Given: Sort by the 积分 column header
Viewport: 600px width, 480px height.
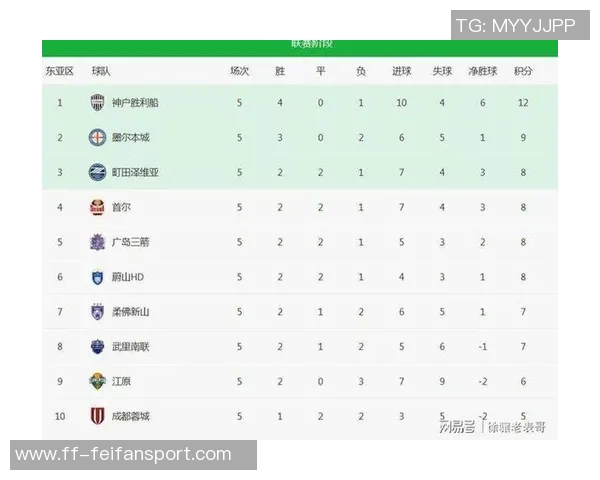Looking at the screenshot, I should pos(523,72).
